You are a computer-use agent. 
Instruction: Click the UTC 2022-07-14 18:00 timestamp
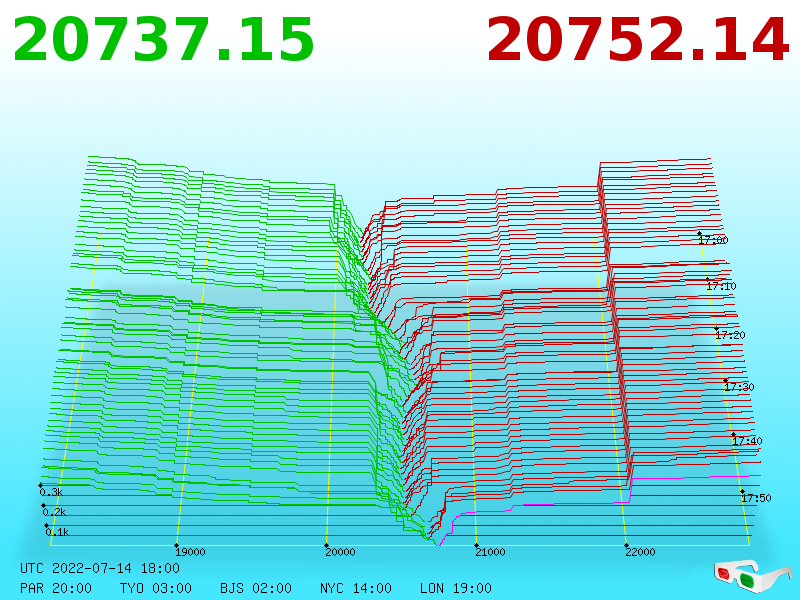click(x=100, y=568)
